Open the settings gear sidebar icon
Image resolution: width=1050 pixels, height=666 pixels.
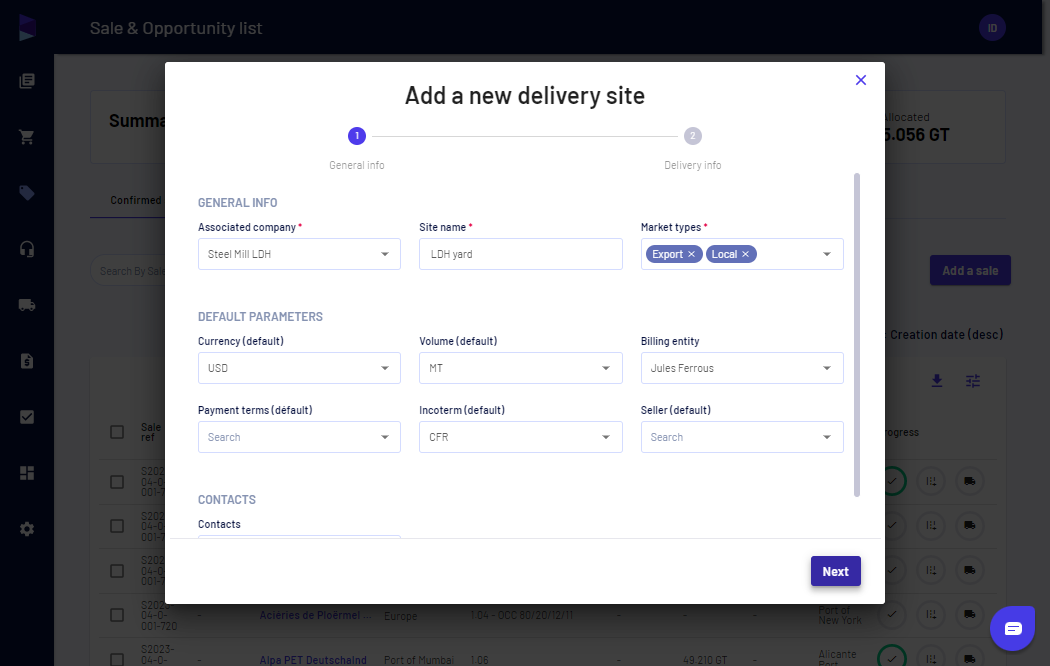tap(27, 529)
